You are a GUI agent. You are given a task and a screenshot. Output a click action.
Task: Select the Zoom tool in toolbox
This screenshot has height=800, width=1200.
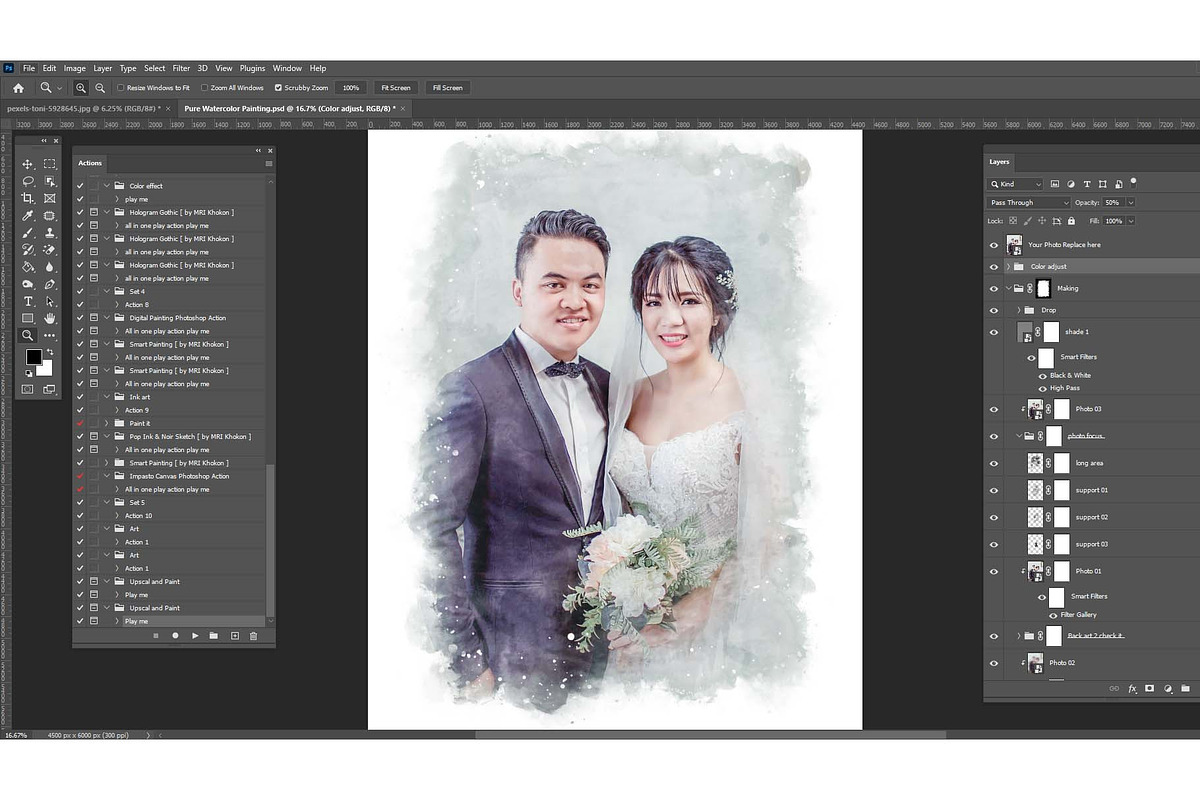(28, 335)
